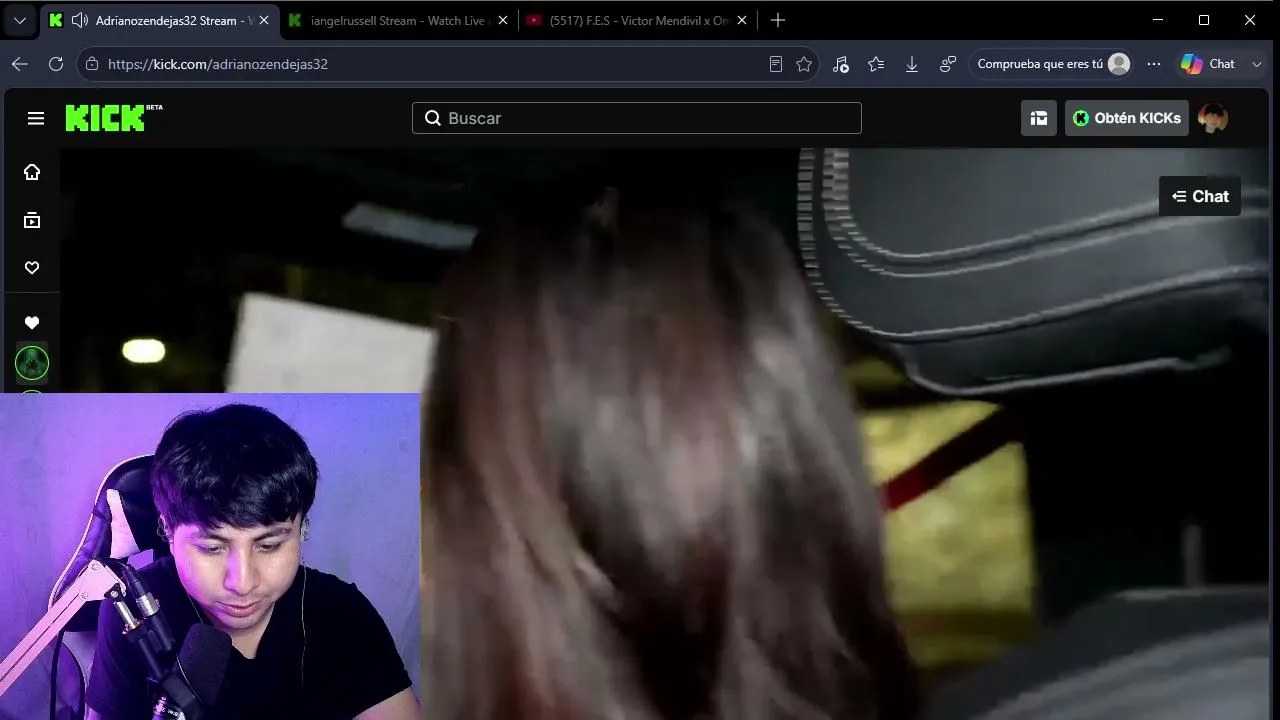Screen dimensions: 1280x720
Task: Open the Kick user profile avatar menu
Action: (x=1213, y=118)
